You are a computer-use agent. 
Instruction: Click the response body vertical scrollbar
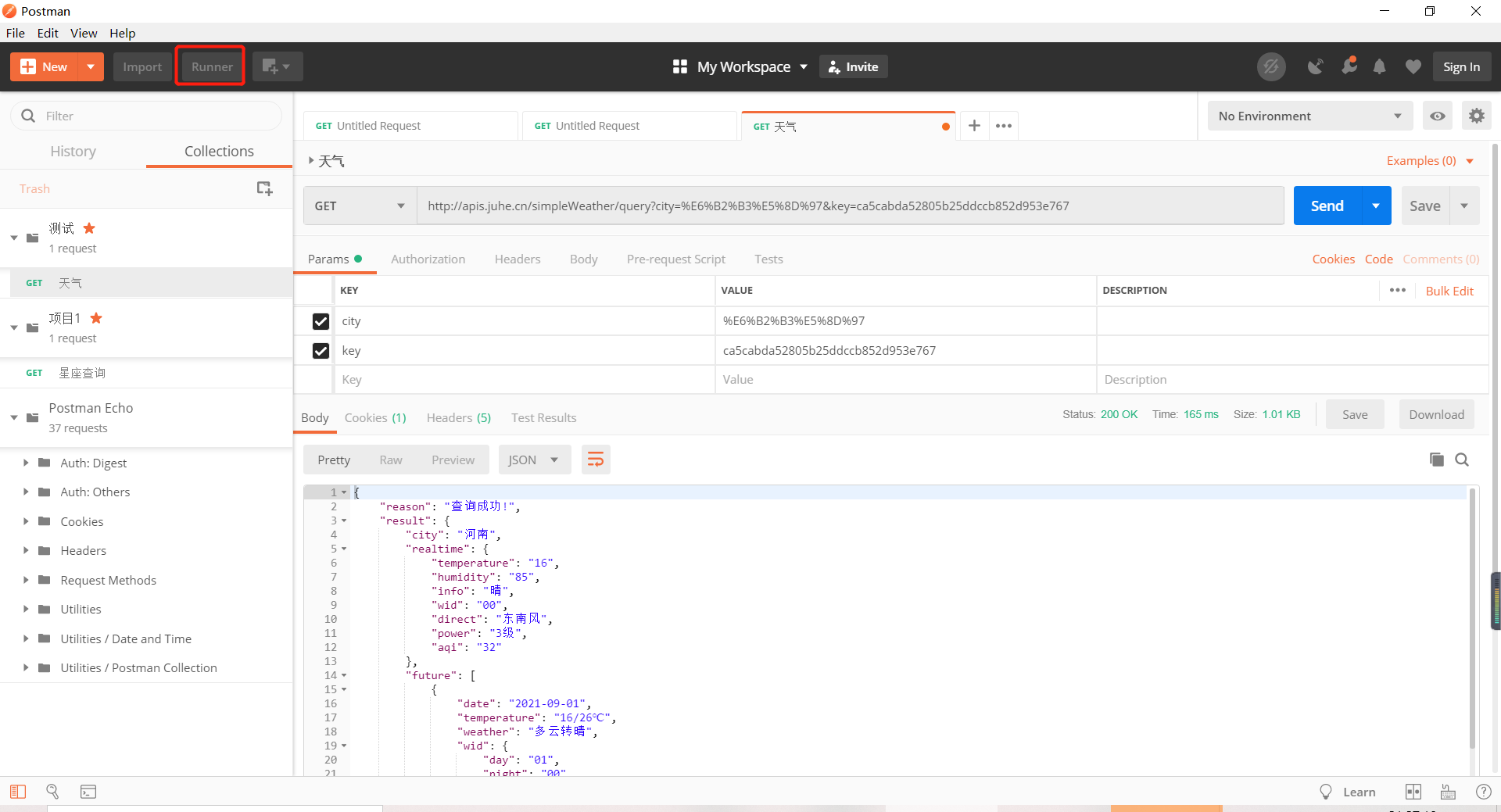[x=1472, y=617]
